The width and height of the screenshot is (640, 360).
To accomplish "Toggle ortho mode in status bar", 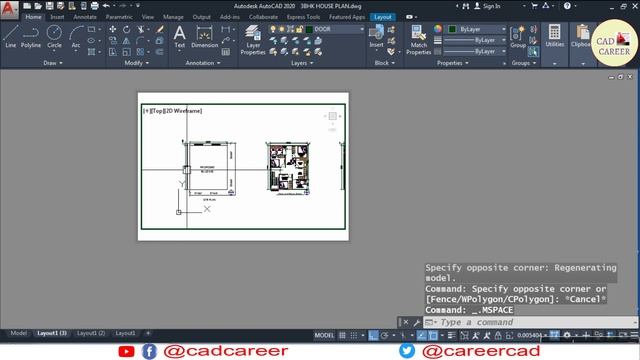I will coord(373,335).
